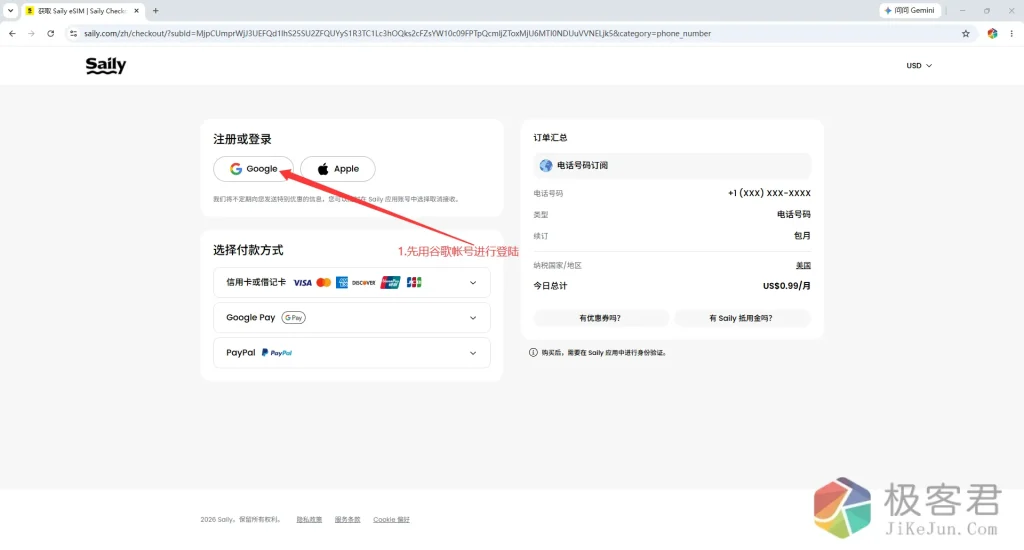Open the Cookie 偏好 footer link
1024x550 pixels.
point(391,520)
